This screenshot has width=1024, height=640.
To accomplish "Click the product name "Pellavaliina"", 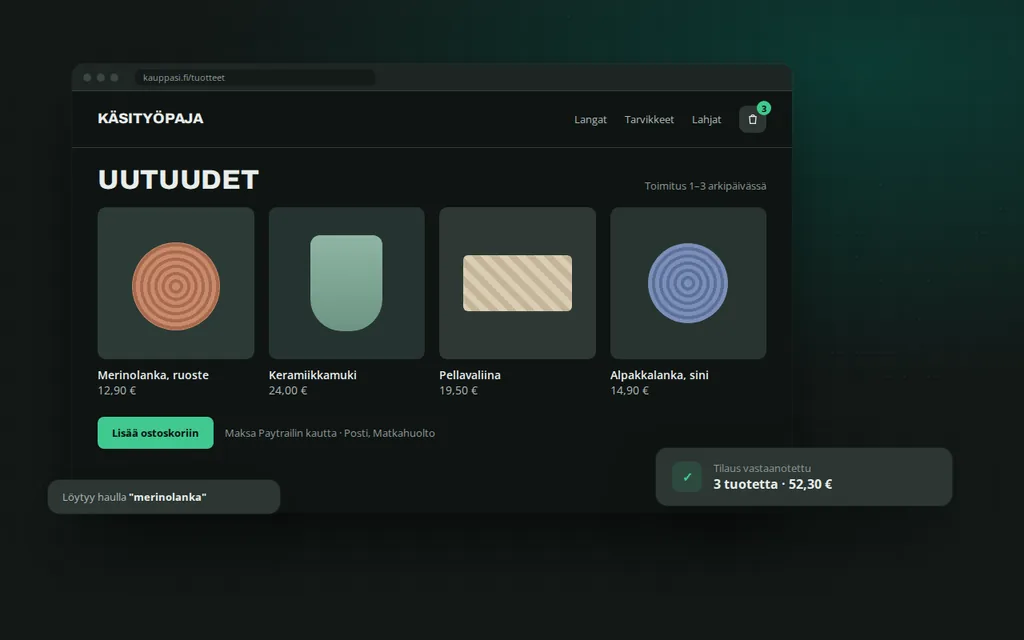I will click(470, 375).
